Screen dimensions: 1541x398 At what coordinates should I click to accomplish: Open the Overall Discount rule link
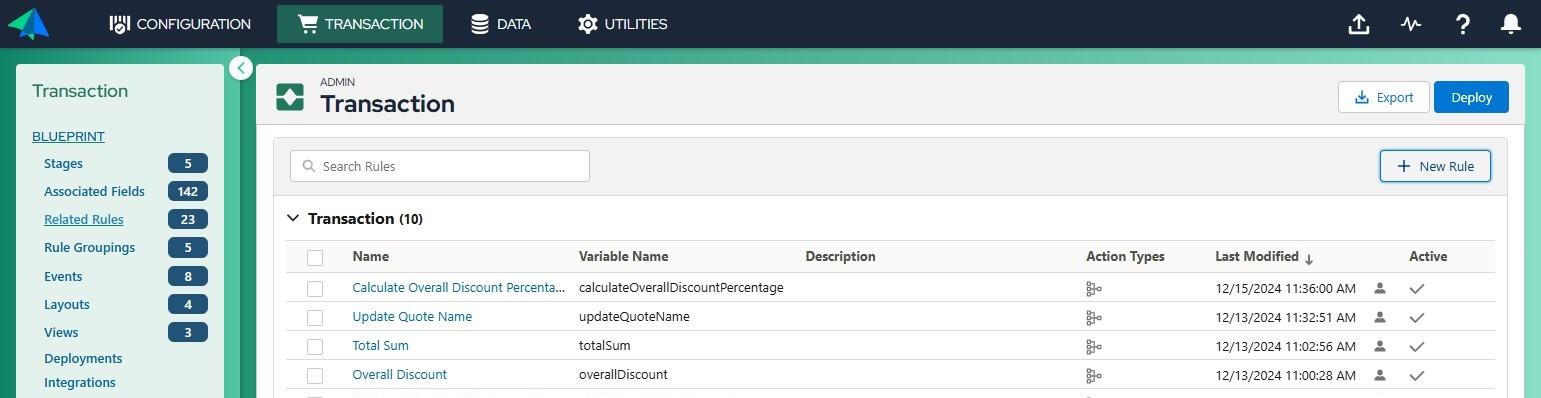399,374
